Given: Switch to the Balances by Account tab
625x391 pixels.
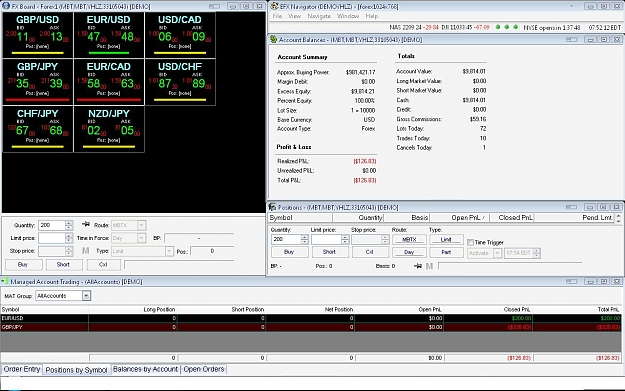Looking at the screenshot, I should (x=145, y=369).
